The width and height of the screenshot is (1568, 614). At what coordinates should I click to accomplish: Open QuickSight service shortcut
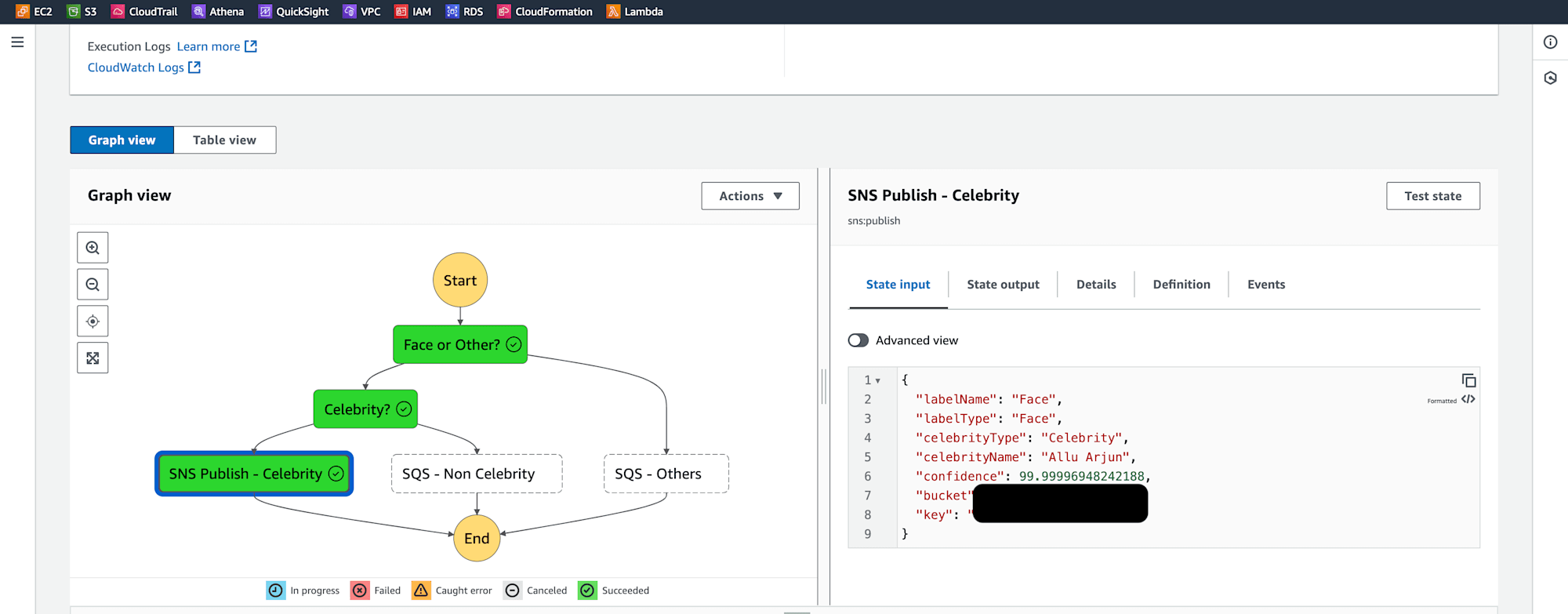click(294, 12)
